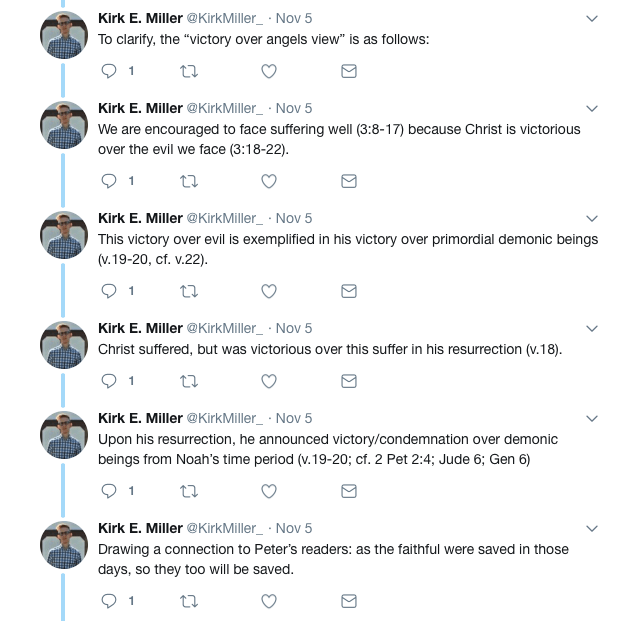Reply to the "primordial demonic beings" tweet

tap(110, 291)
